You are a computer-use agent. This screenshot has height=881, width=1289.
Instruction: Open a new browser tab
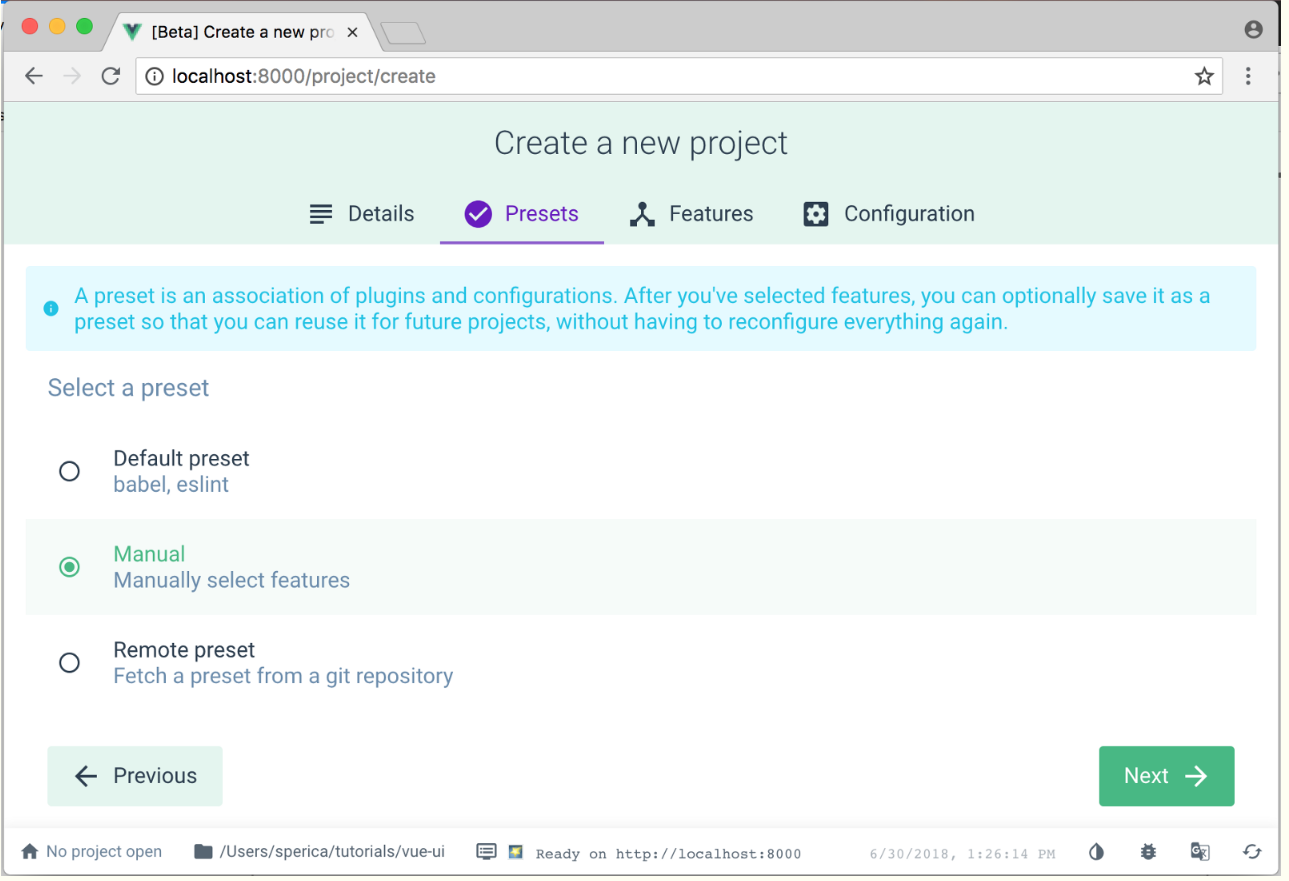pos(403,33)
